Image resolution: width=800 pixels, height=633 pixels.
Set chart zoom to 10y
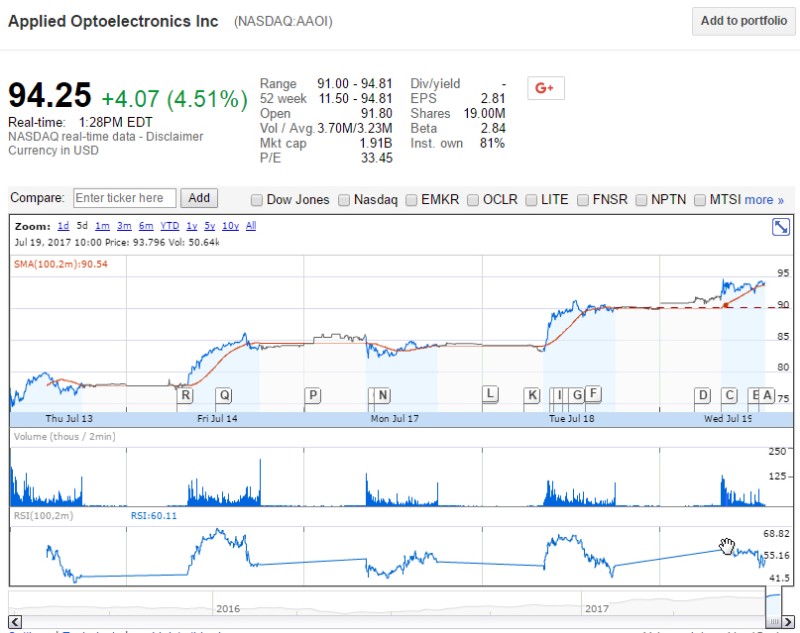point(230,226)
